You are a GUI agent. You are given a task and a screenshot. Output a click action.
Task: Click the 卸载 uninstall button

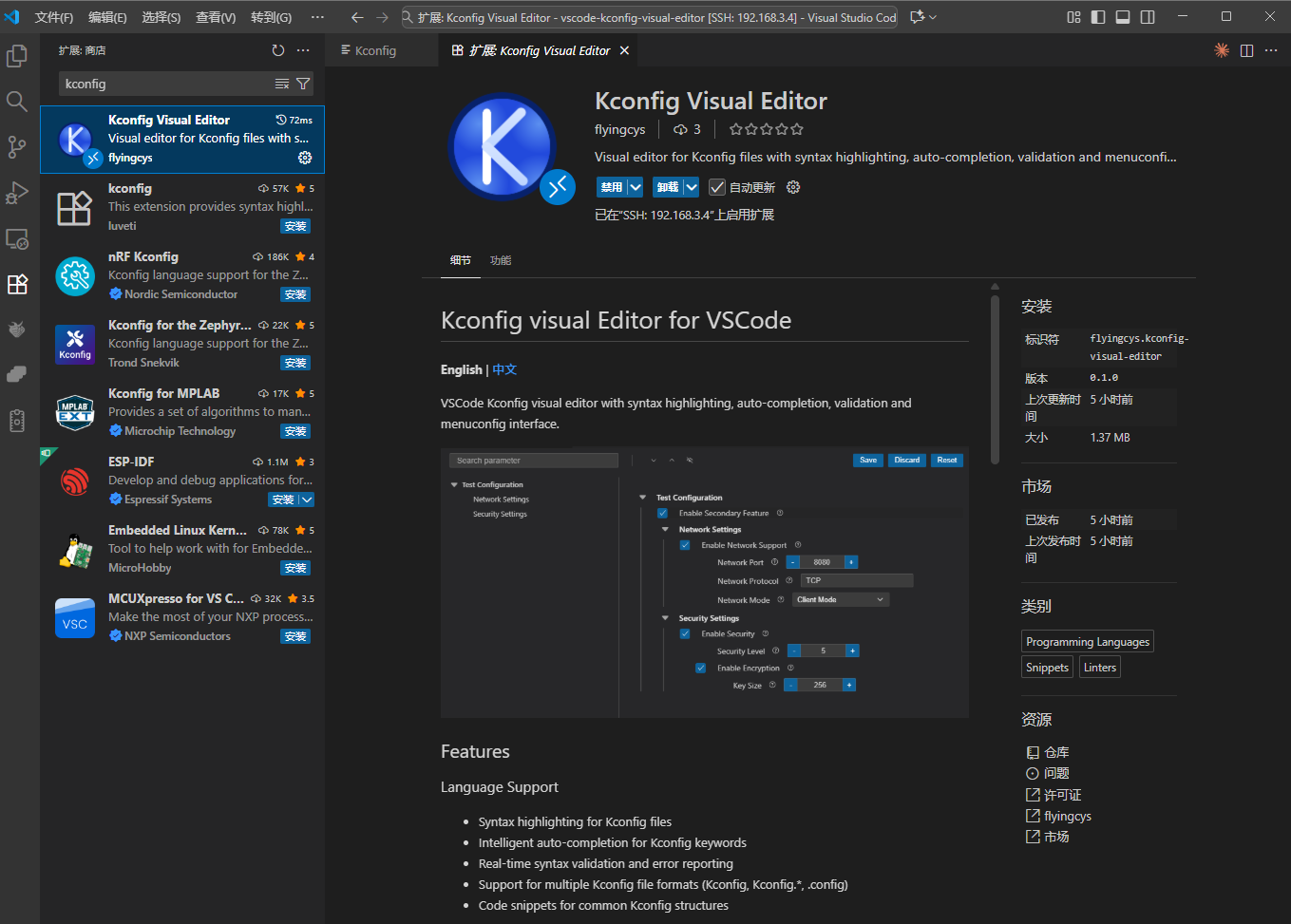pos(668,188)
